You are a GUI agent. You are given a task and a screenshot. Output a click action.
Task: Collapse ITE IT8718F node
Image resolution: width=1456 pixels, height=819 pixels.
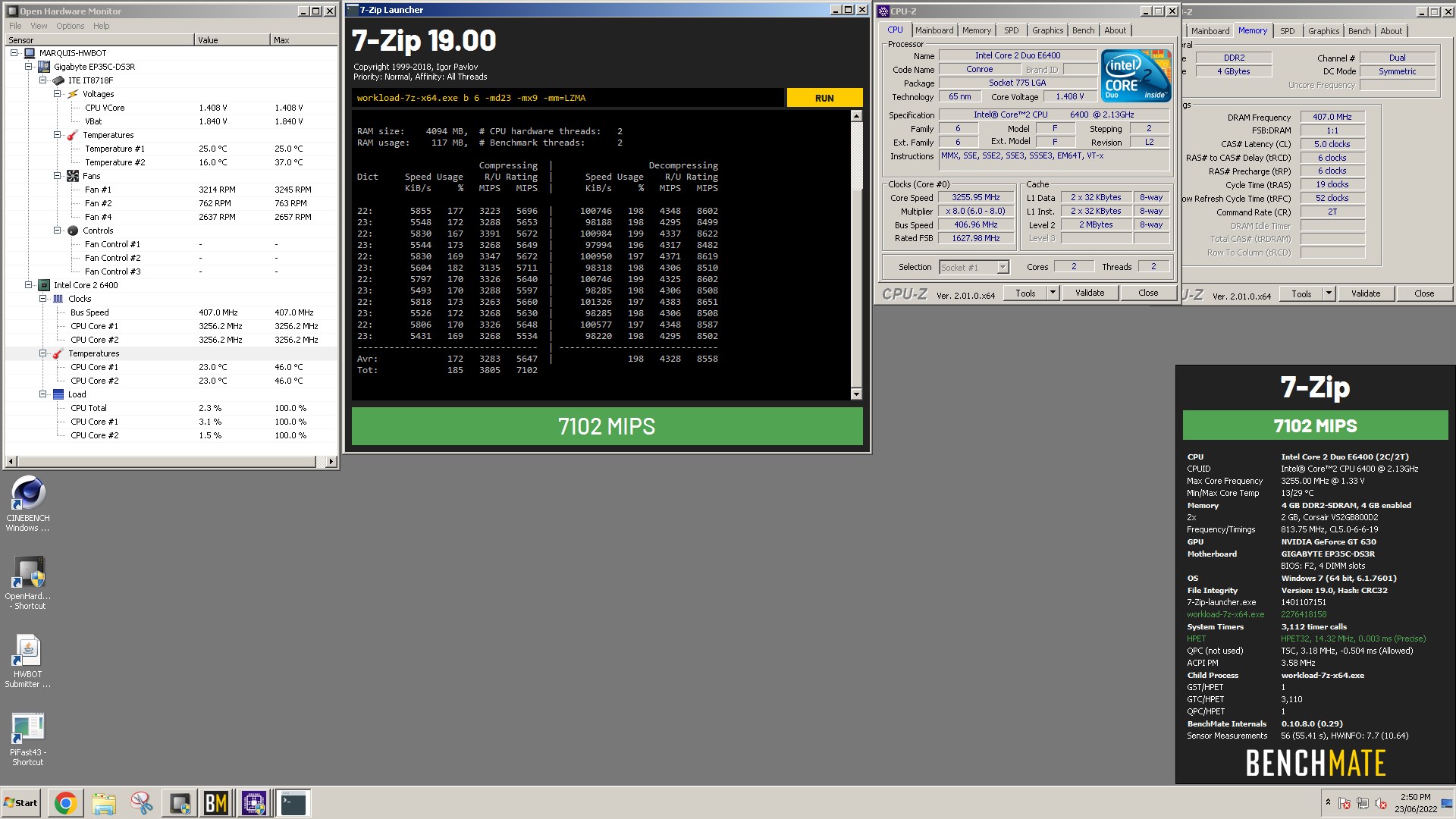(x=43, y=80)
